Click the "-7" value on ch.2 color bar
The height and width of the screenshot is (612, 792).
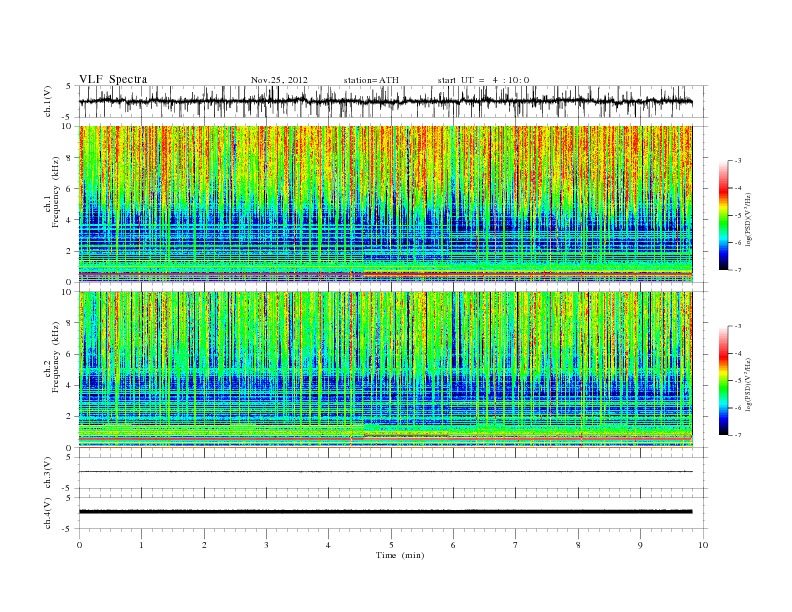[737, 435]
